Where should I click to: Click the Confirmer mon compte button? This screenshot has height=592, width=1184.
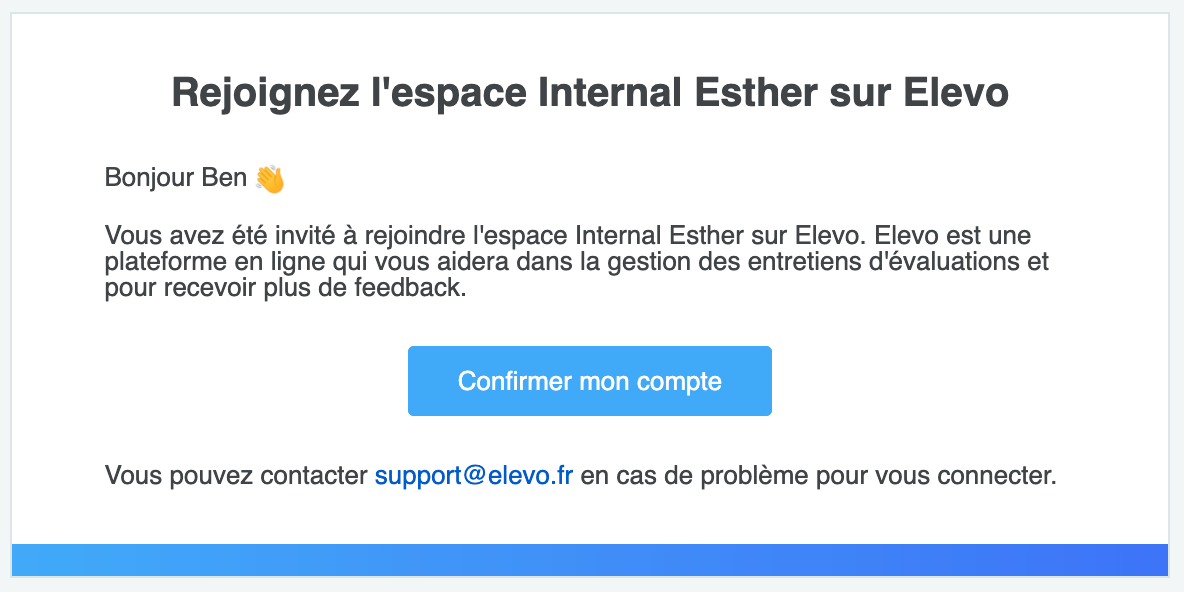tap(590, 381)
